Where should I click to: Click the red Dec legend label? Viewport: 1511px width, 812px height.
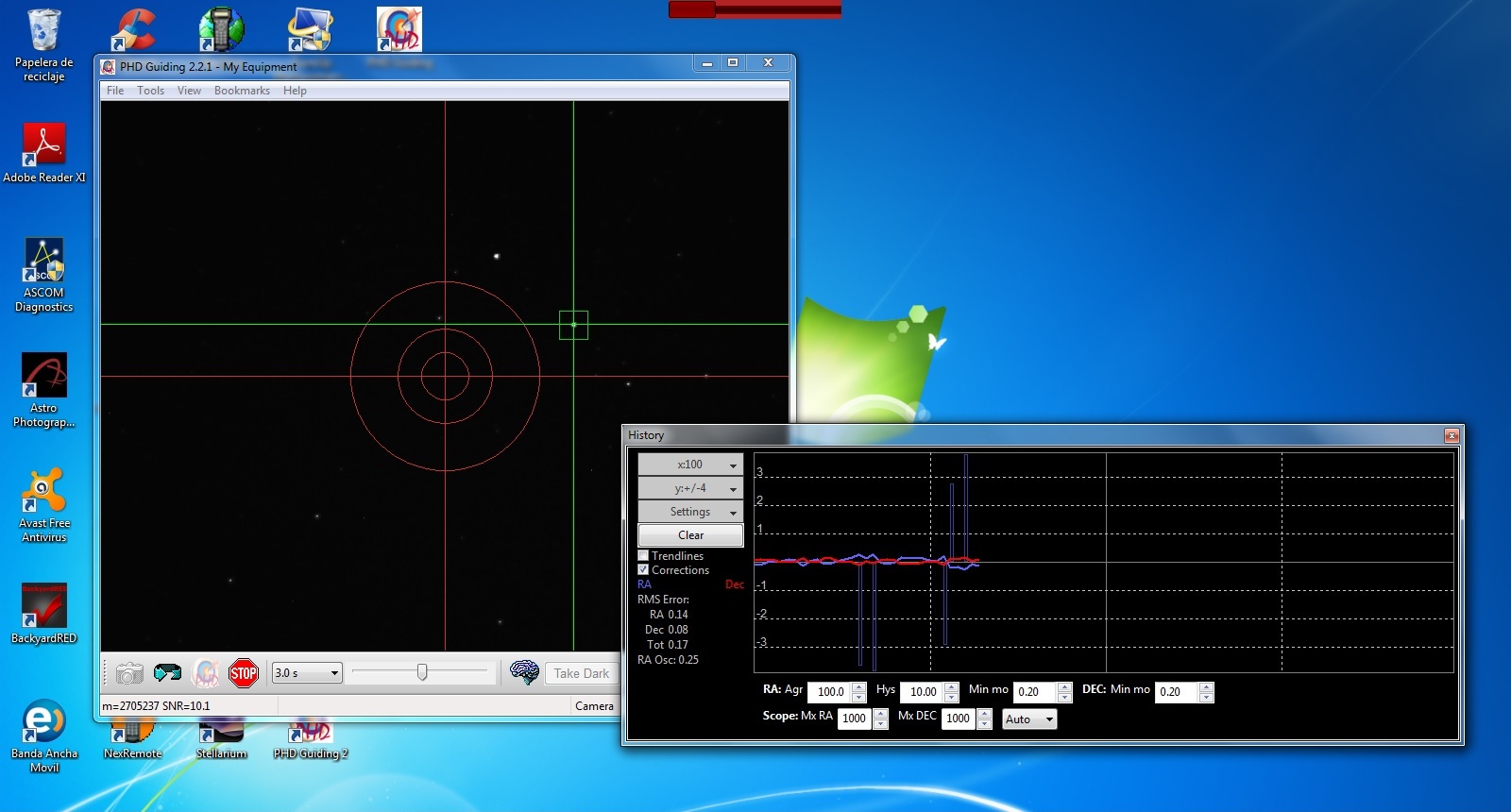735,584
